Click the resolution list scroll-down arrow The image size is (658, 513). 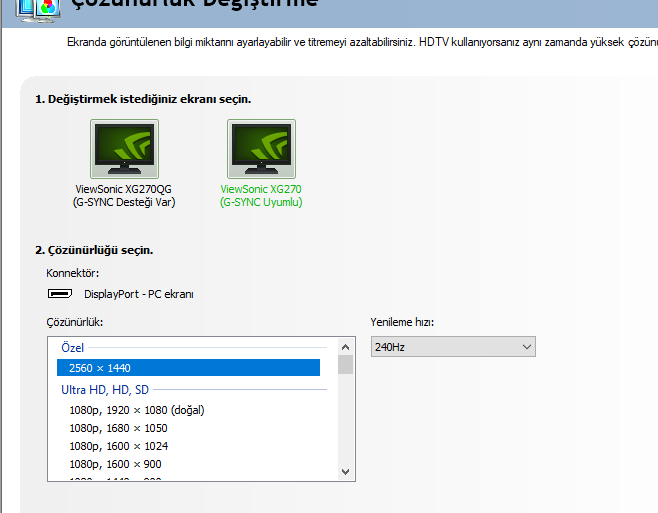point(346,471)
